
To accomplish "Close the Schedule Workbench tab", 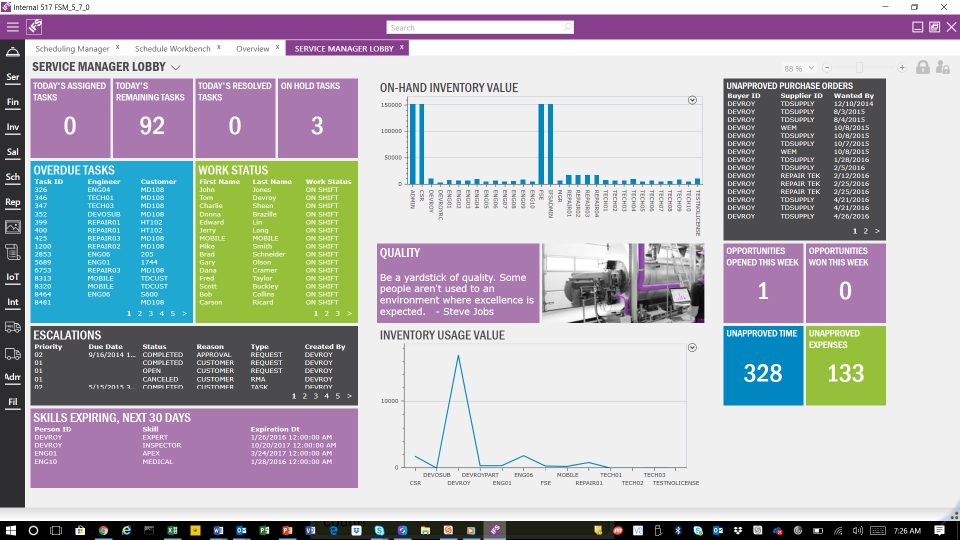I will (x=218, y=47).
